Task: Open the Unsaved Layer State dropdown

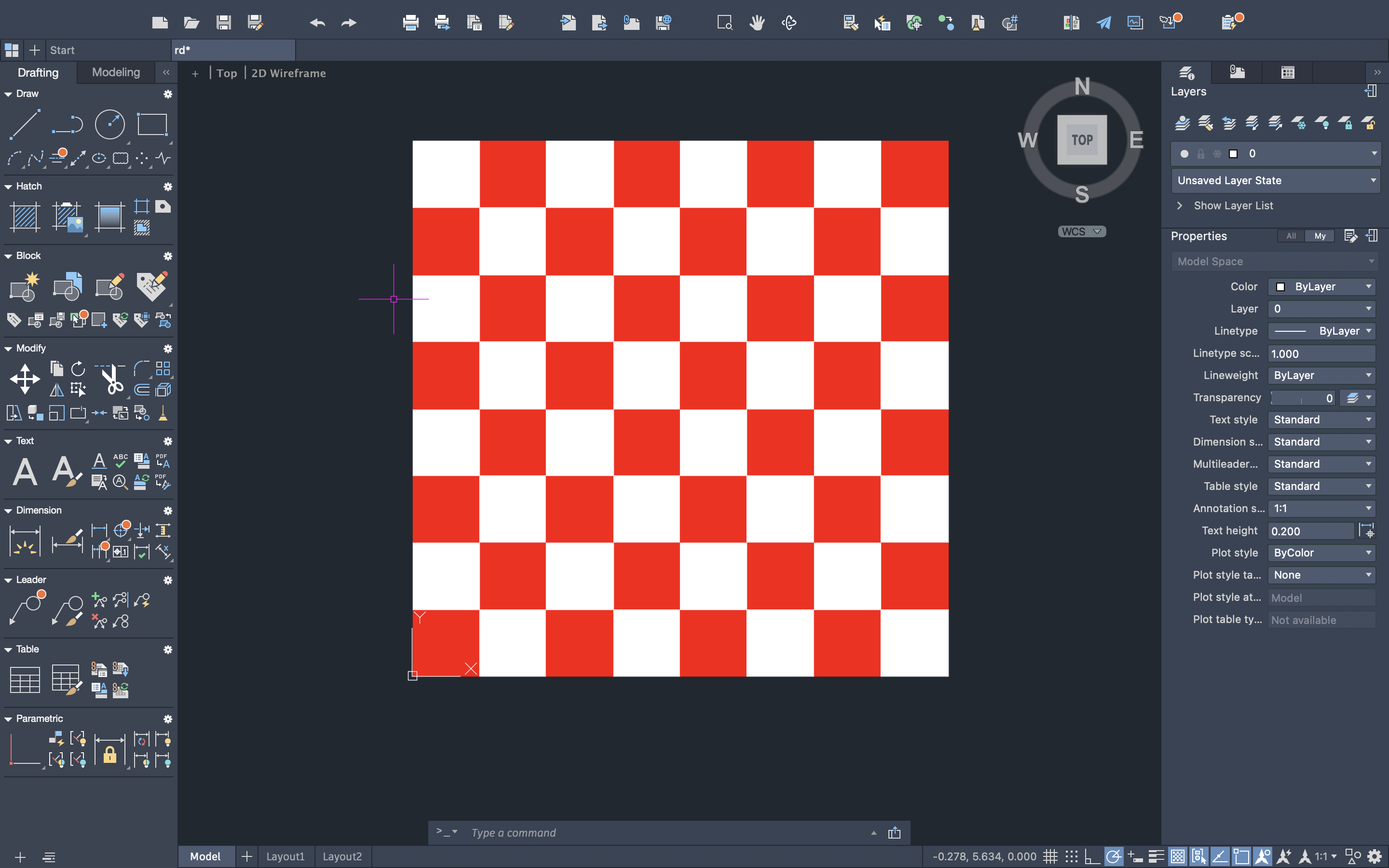Action: coord(1275,180)
